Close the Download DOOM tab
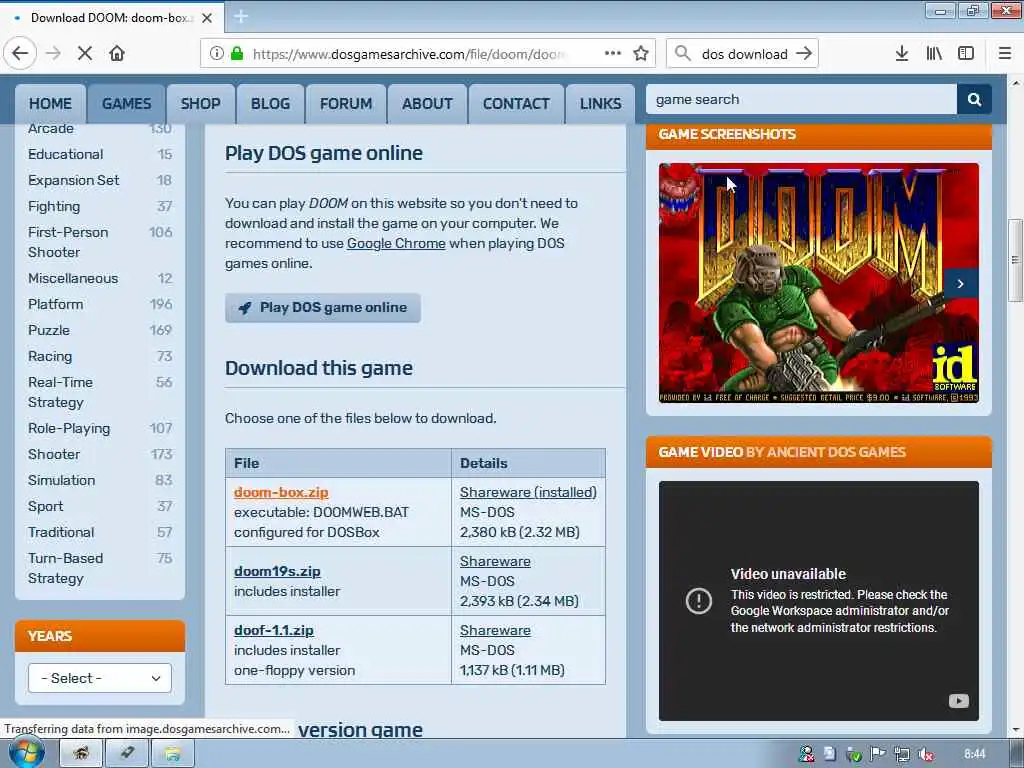 click(x=206, y=18)
